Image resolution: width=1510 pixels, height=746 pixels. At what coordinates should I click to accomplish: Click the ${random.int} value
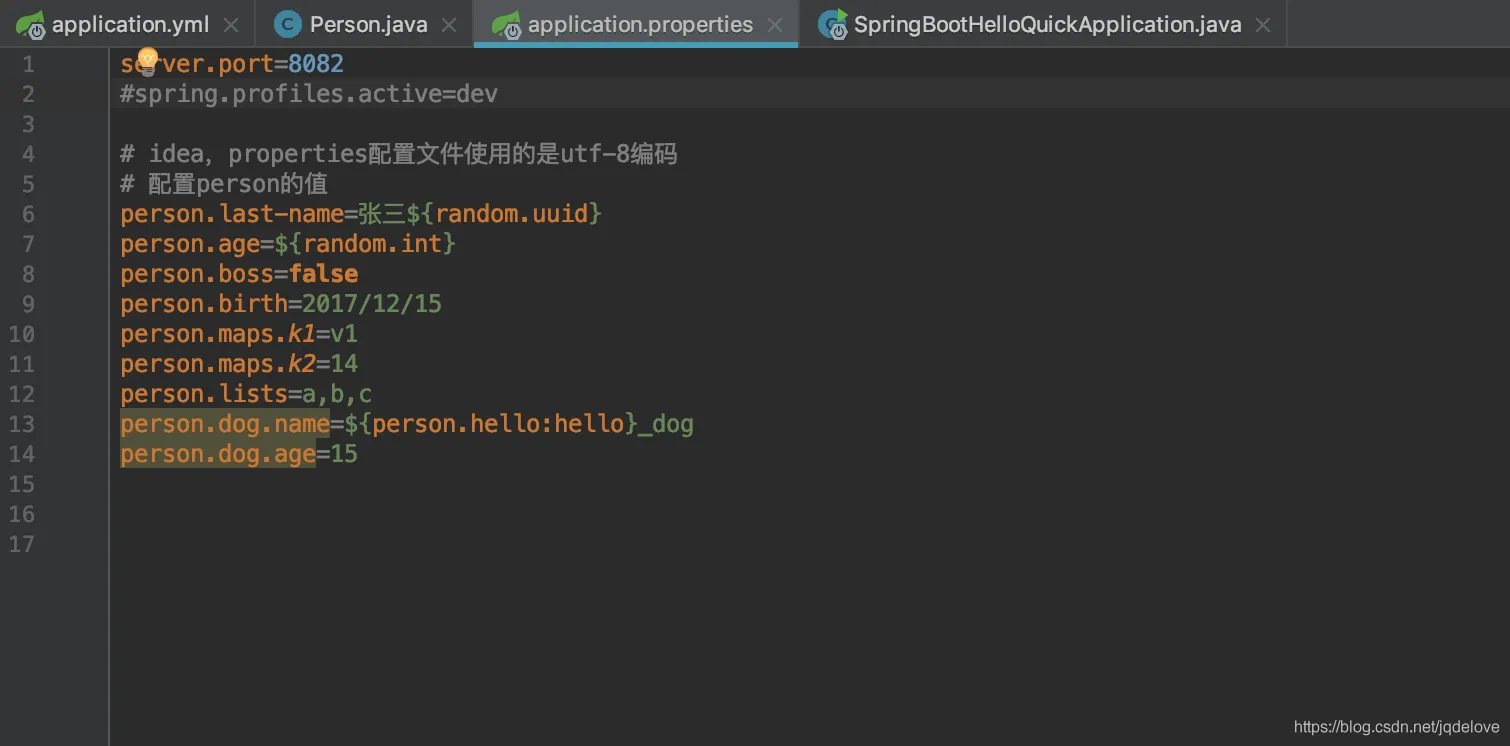[365, 244]
